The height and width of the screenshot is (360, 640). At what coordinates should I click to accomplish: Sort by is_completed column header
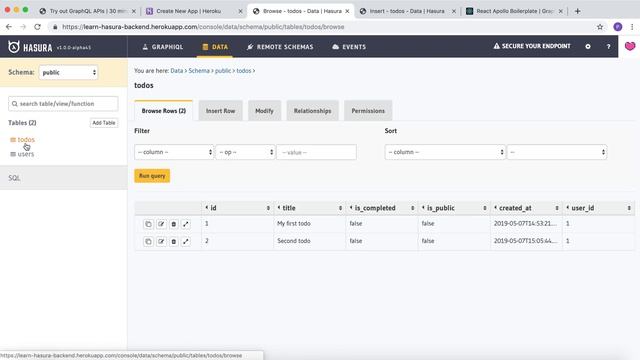[x=382, y=208]
